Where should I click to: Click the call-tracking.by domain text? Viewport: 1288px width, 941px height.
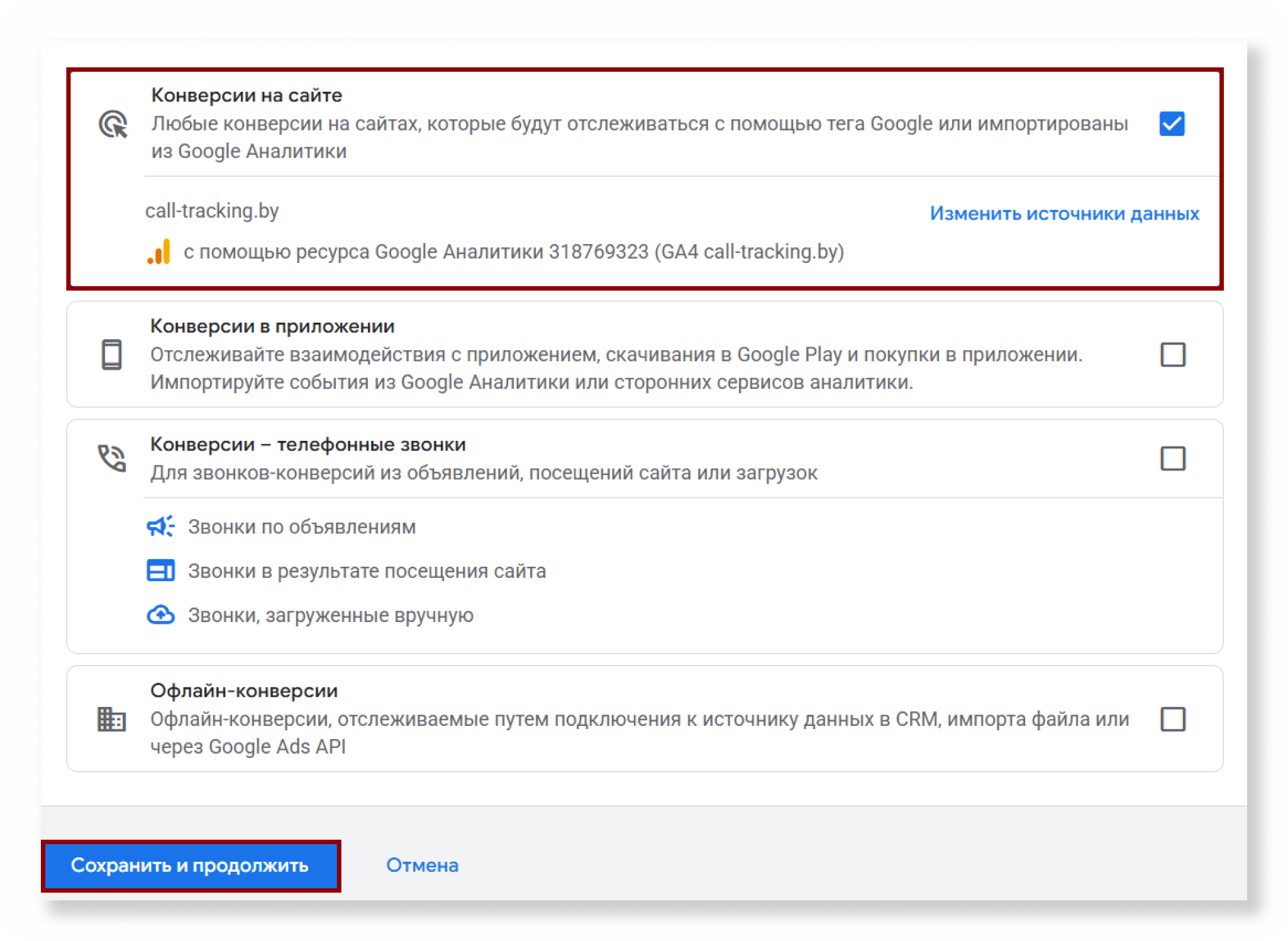(x=212, y=211)
